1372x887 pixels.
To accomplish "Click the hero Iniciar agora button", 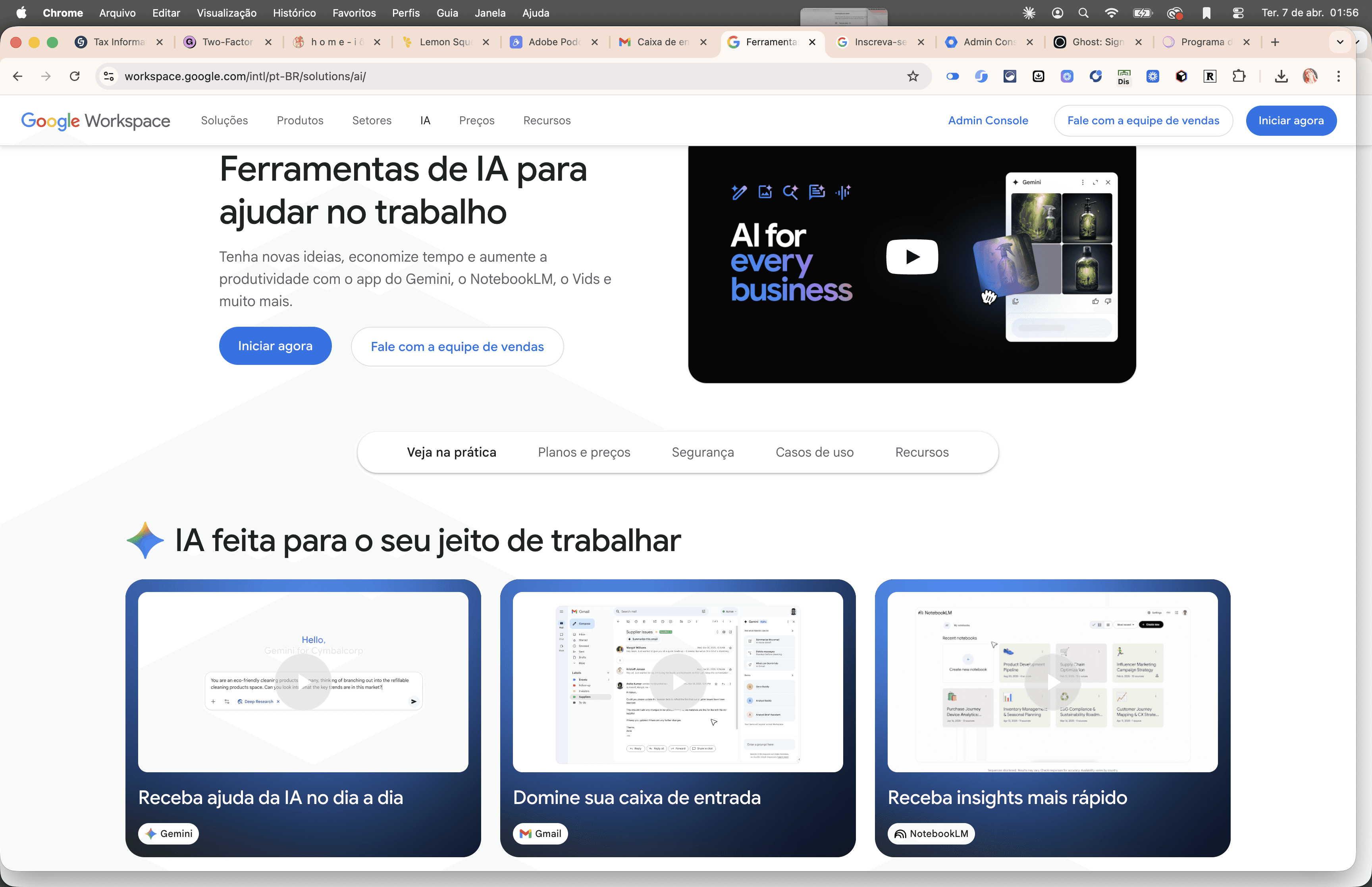I will click(275, 346).
